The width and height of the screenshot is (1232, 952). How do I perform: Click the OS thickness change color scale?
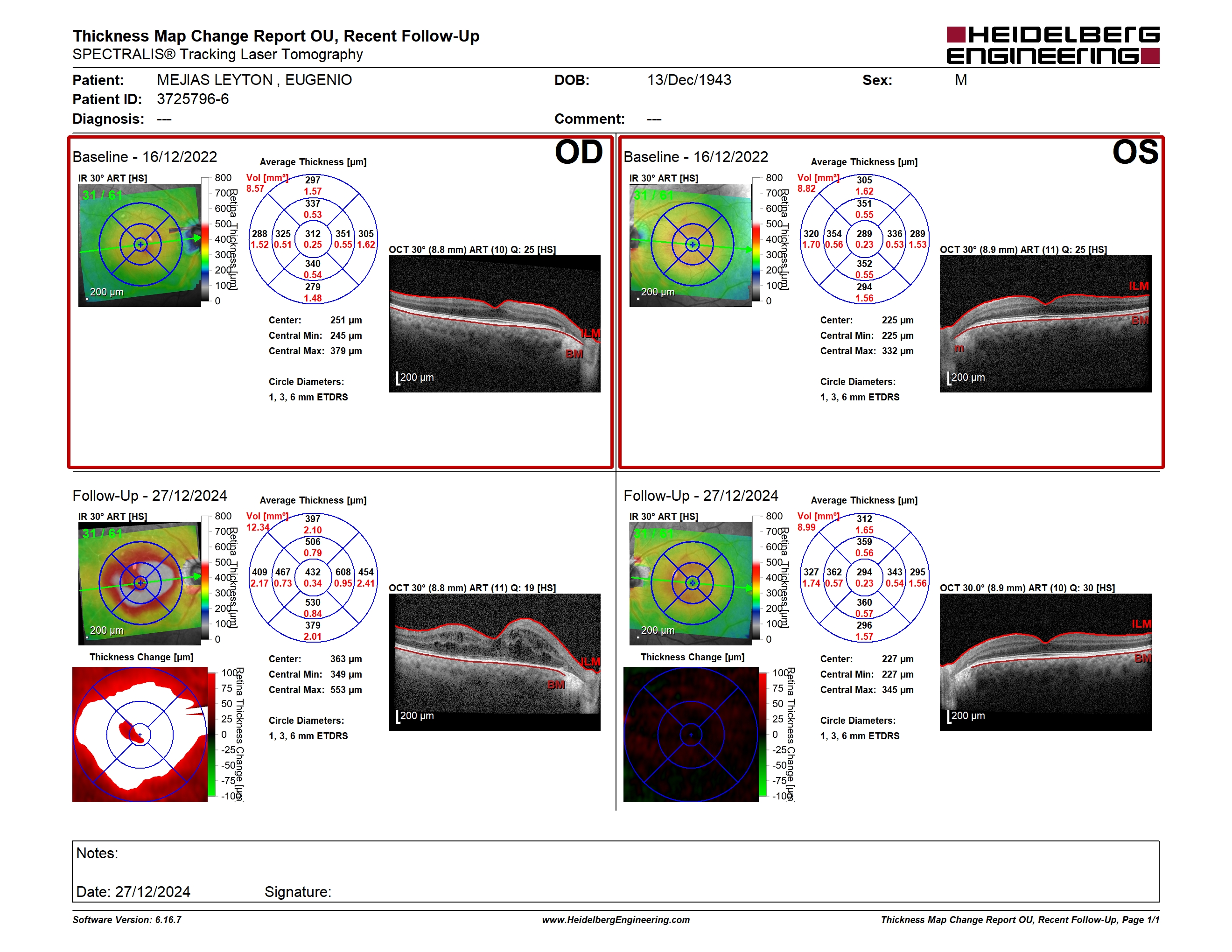pyautogui.click(x=763, y=735)
